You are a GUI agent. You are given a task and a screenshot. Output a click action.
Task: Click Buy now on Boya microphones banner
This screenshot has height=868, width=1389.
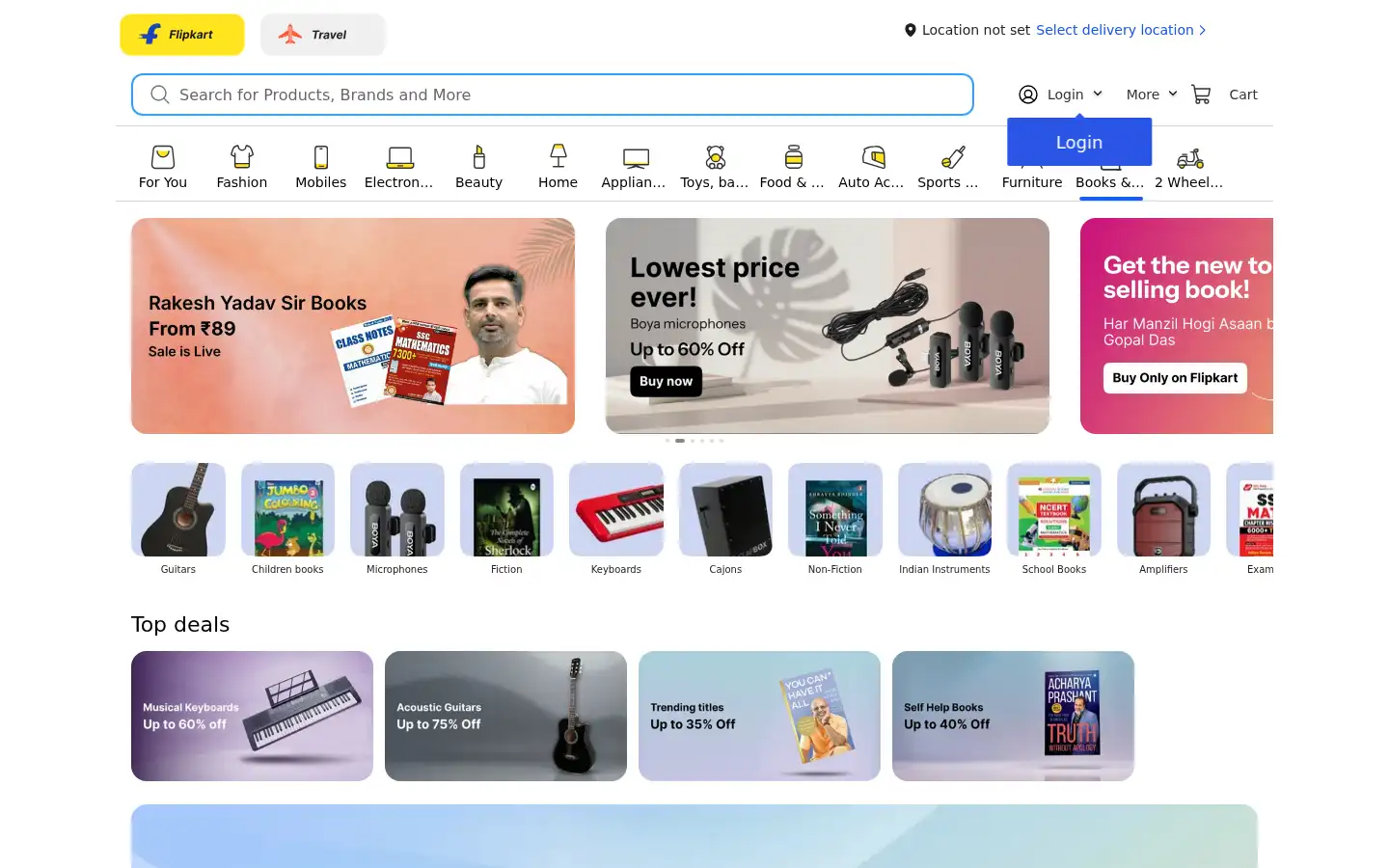666,381
